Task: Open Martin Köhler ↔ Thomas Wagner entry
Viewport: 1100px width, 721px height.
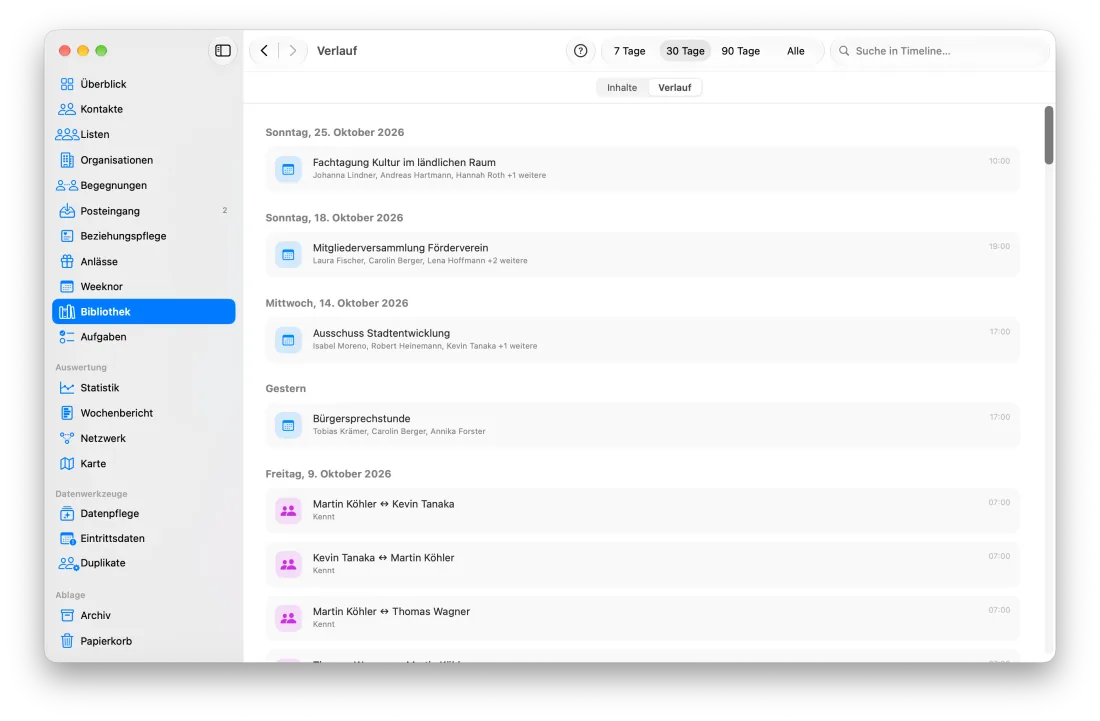Action: point(642,618)
